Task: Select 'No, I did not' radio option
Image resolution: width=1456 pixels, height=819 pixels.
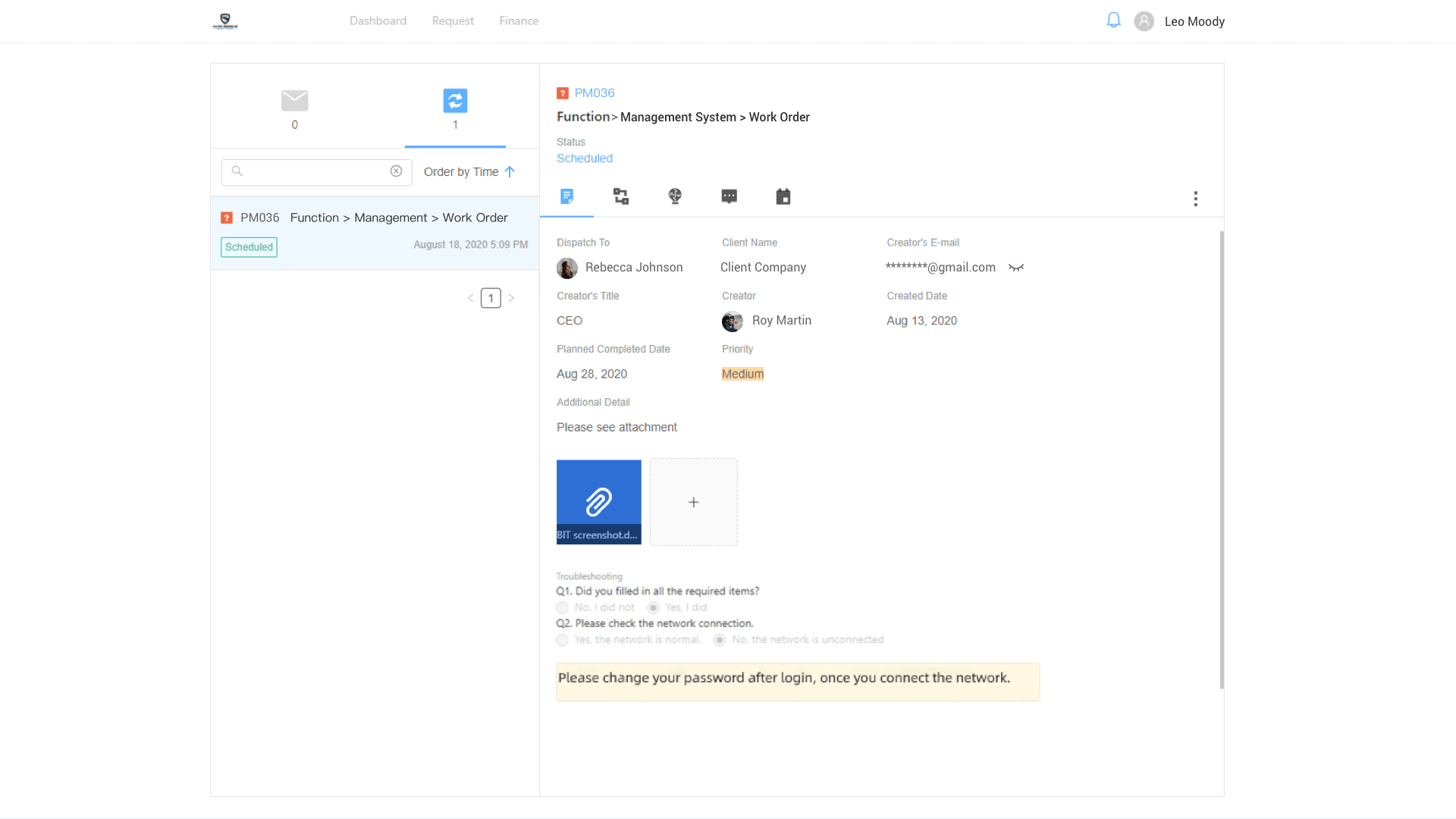Action: pyautogui.click(x=562, y=608)
